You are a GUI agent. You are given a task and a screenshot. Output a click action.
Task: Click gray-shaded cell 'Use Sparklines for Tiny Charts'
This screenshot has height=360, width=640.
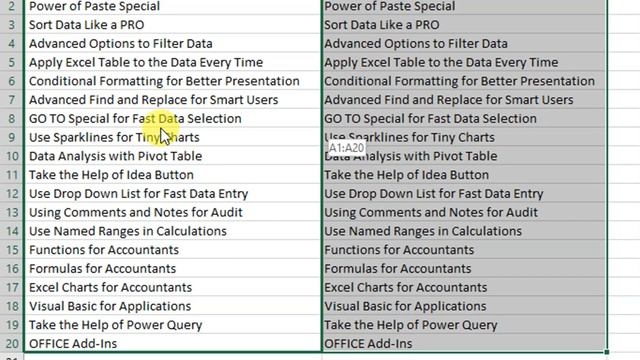464,138
